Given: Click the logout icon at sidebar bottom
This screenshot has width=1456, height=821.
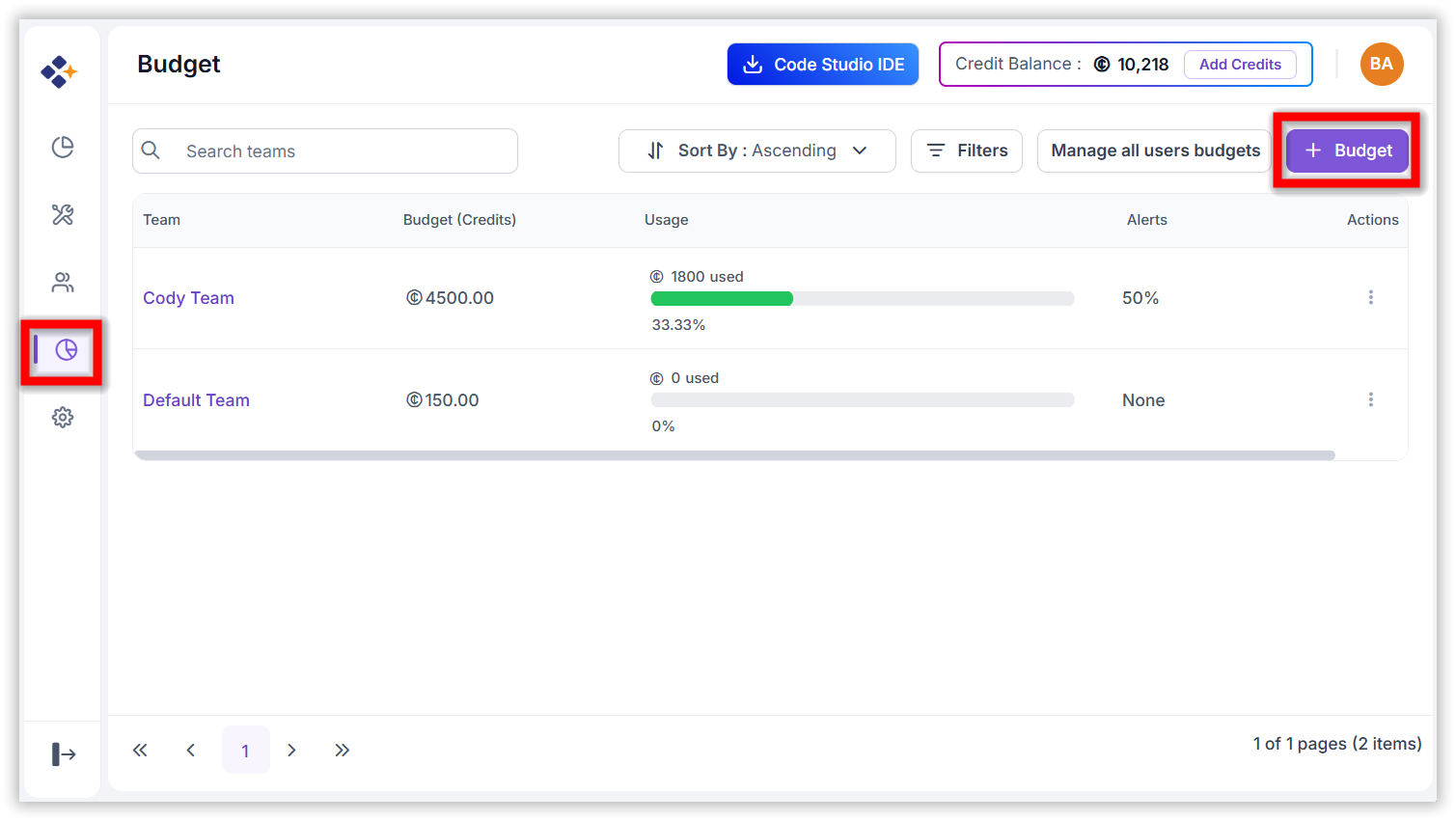Looking at the screenshot, I should pos(64,753).
